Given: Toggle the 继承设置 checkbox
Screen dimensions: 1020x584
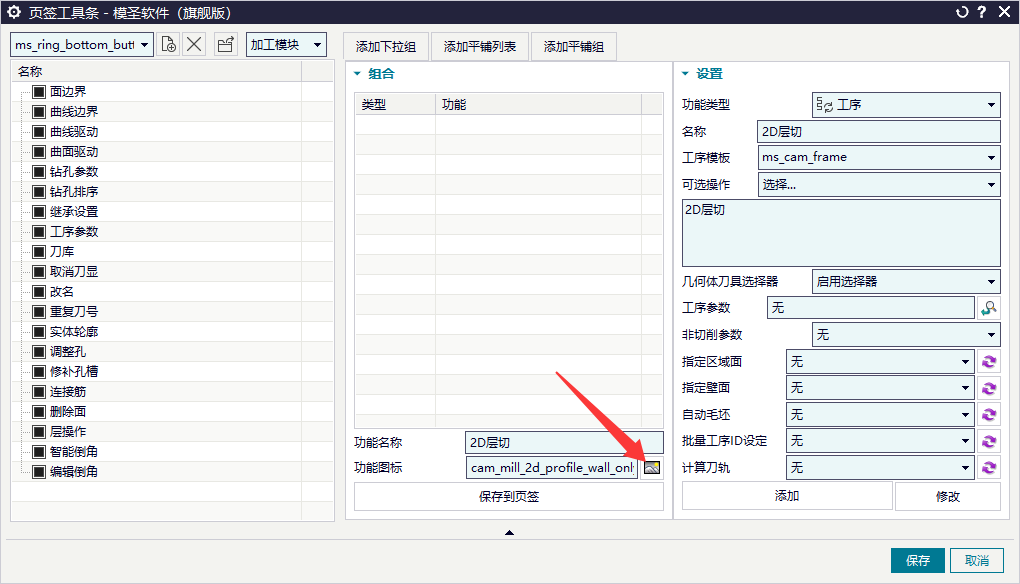Looking at the screenshot, I should click(x=39, y=212).
